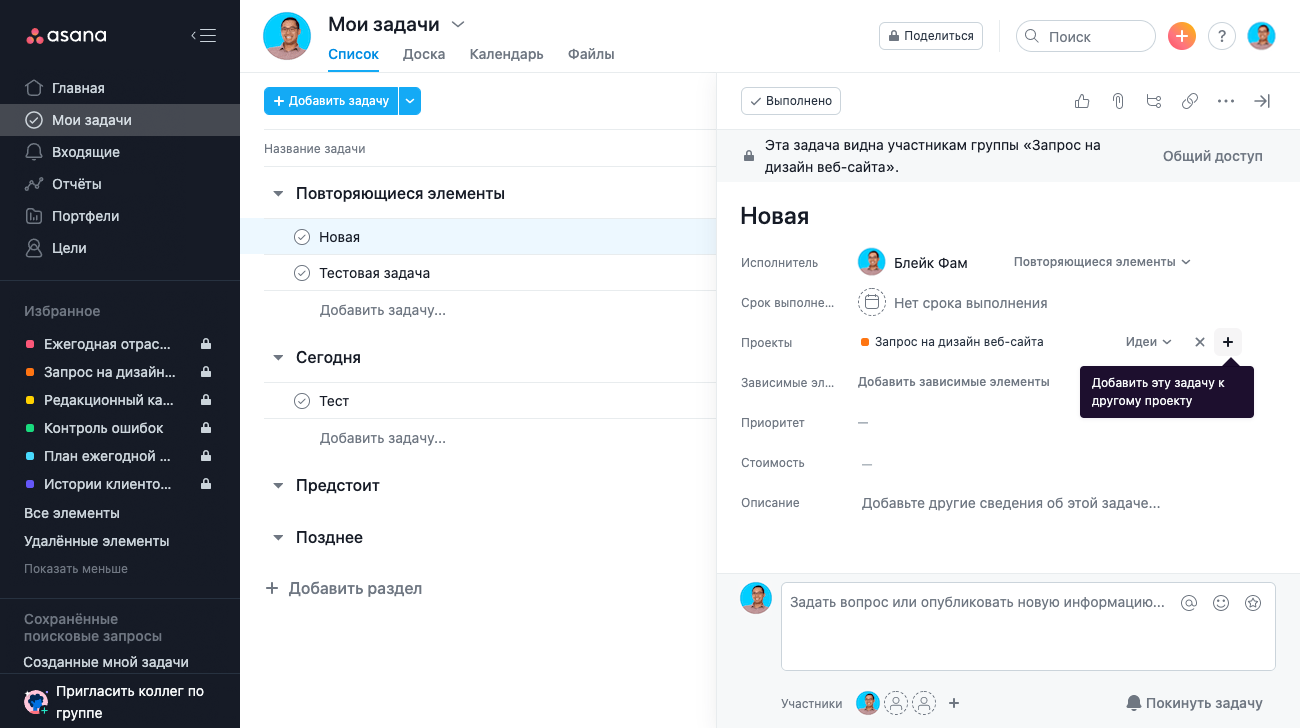This screenshot has height=728, width=1300.
Task: Collapse the sidebar with the menu icon
Action: (x=203, y=36)
